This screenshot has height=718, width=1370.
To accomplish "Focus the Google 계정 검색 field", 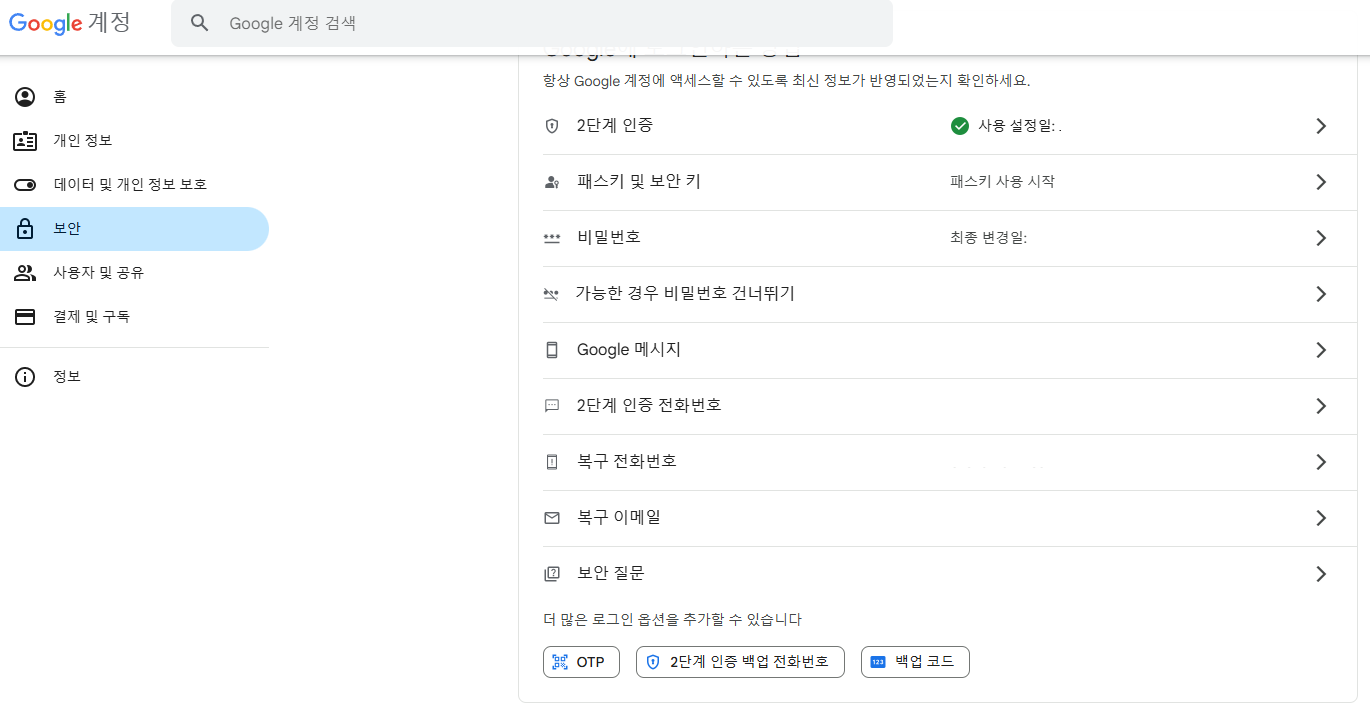I will pyautogui.click(x=532, y=23).
